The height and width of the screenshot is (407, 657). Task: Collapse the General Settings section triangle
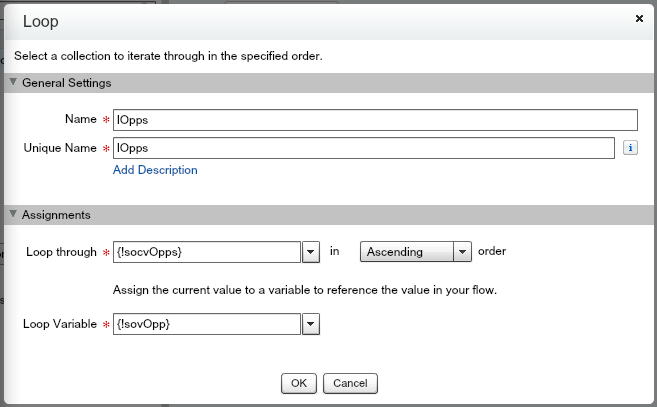13,83
